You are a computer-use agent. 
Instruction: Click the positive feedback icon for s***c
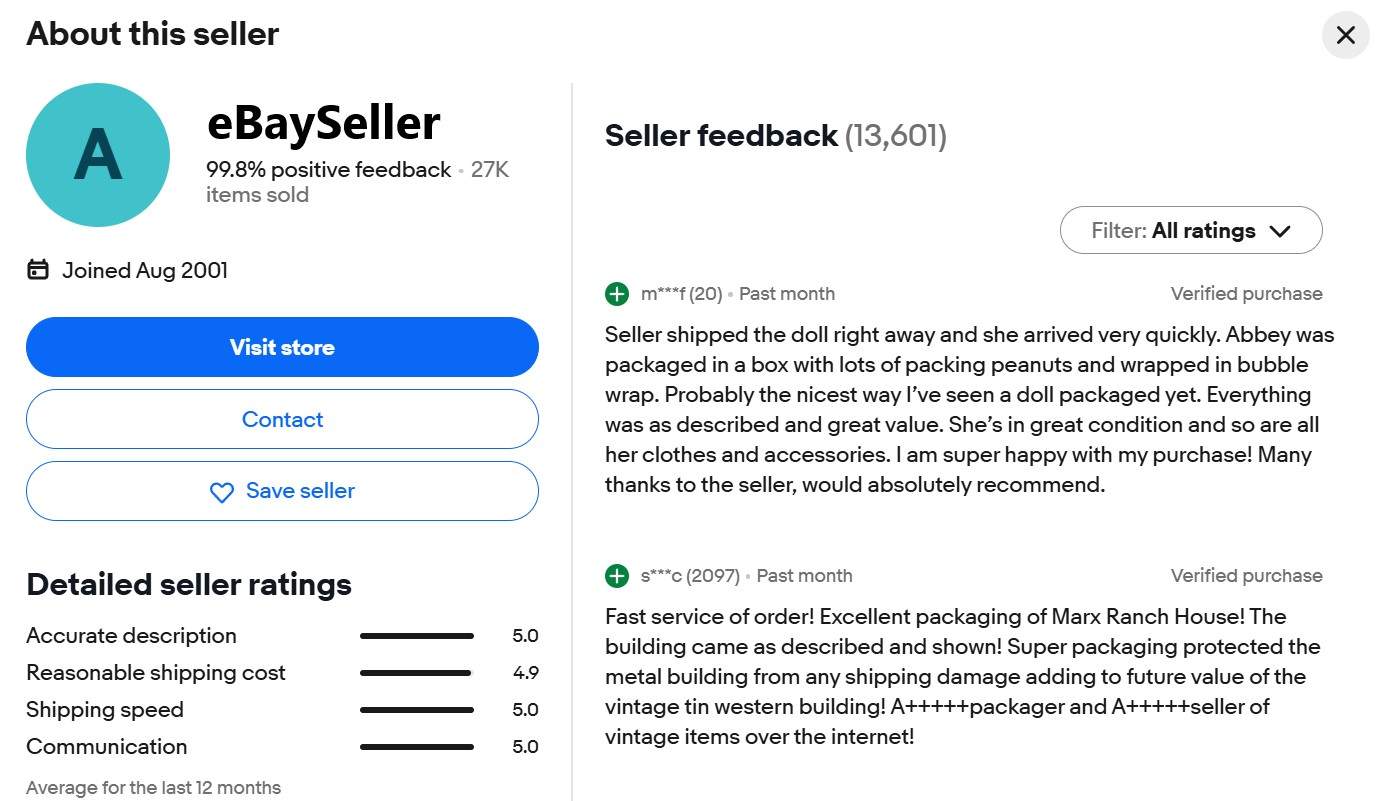(x=617, y=576)
